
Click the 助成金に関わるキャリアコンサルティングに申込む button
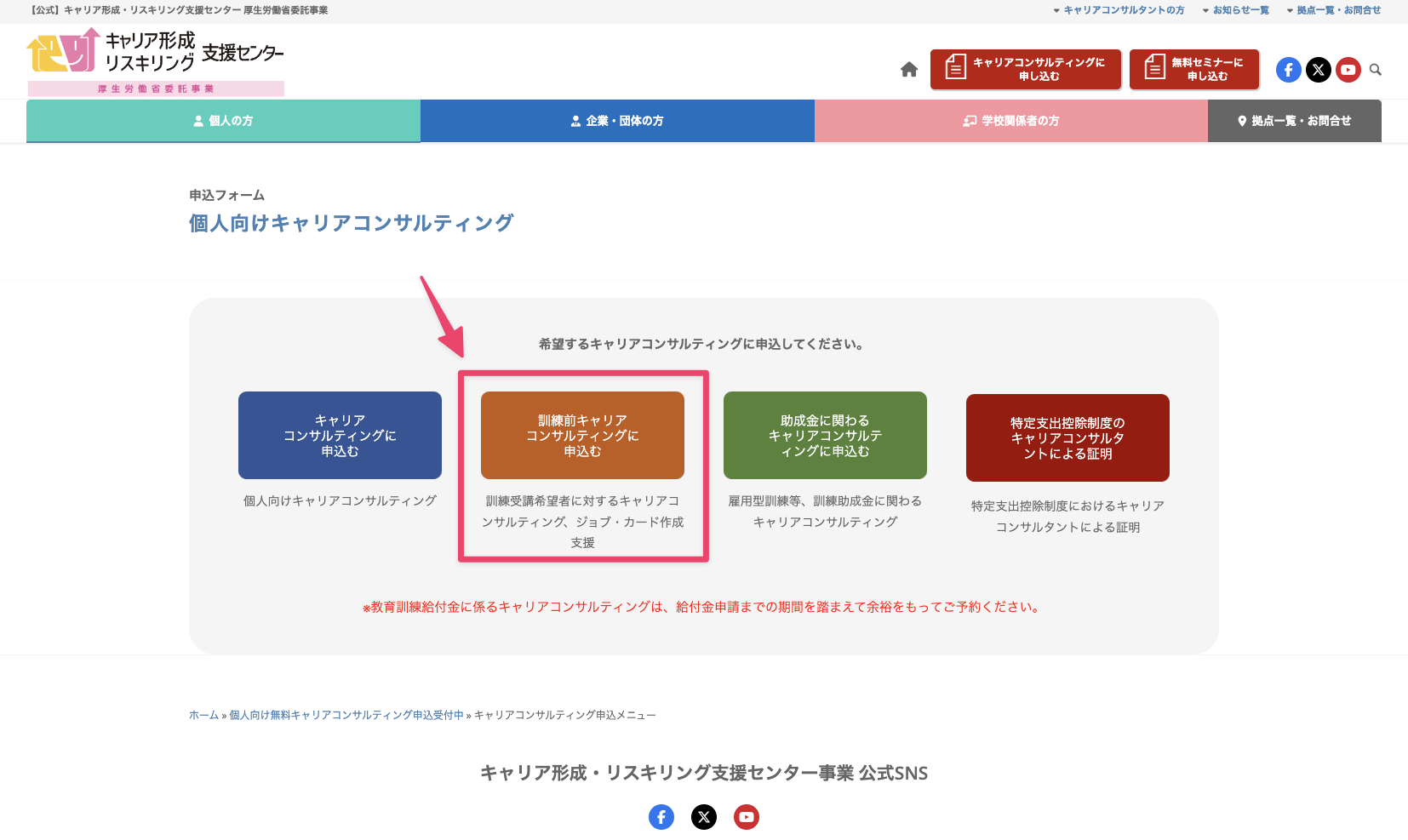(x=825, y=435)
